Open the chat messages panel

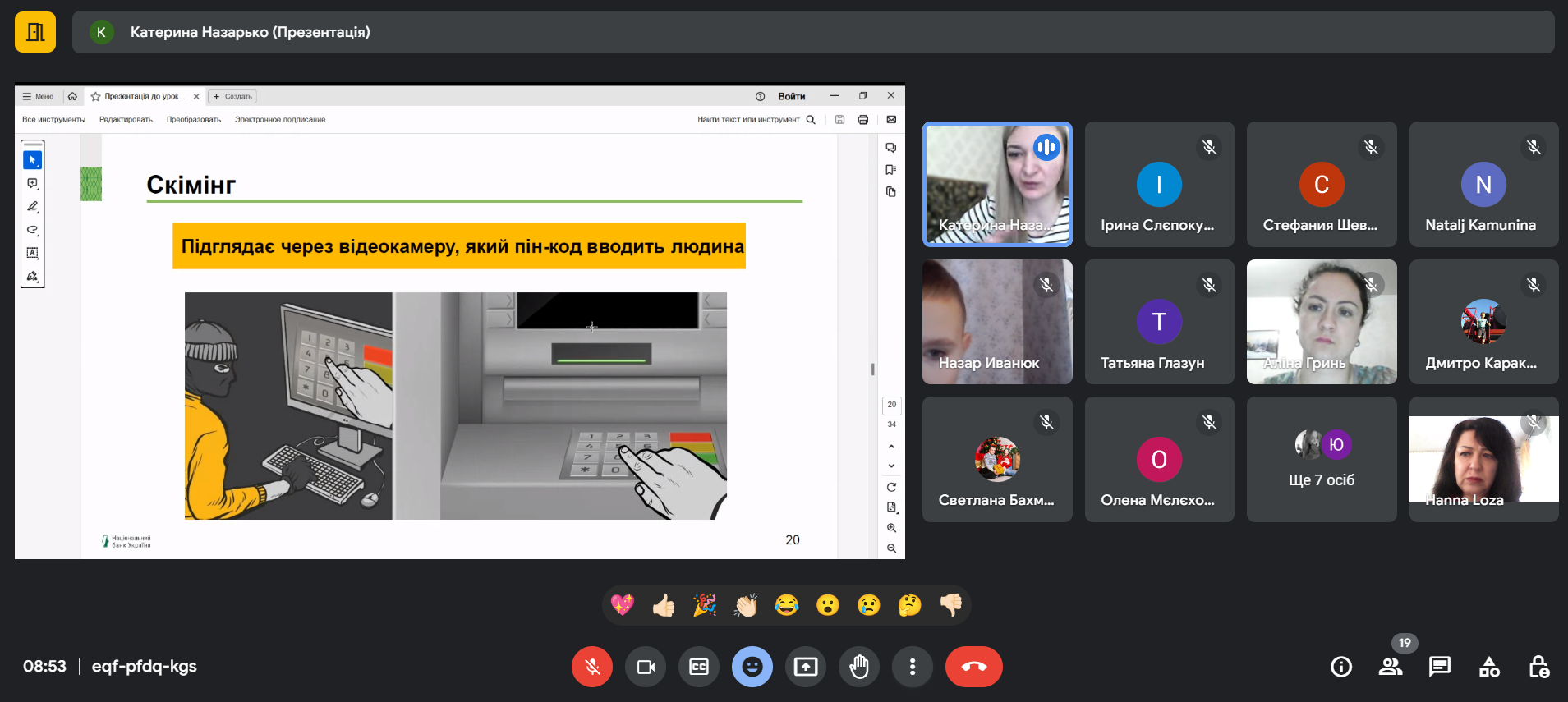1440,667
